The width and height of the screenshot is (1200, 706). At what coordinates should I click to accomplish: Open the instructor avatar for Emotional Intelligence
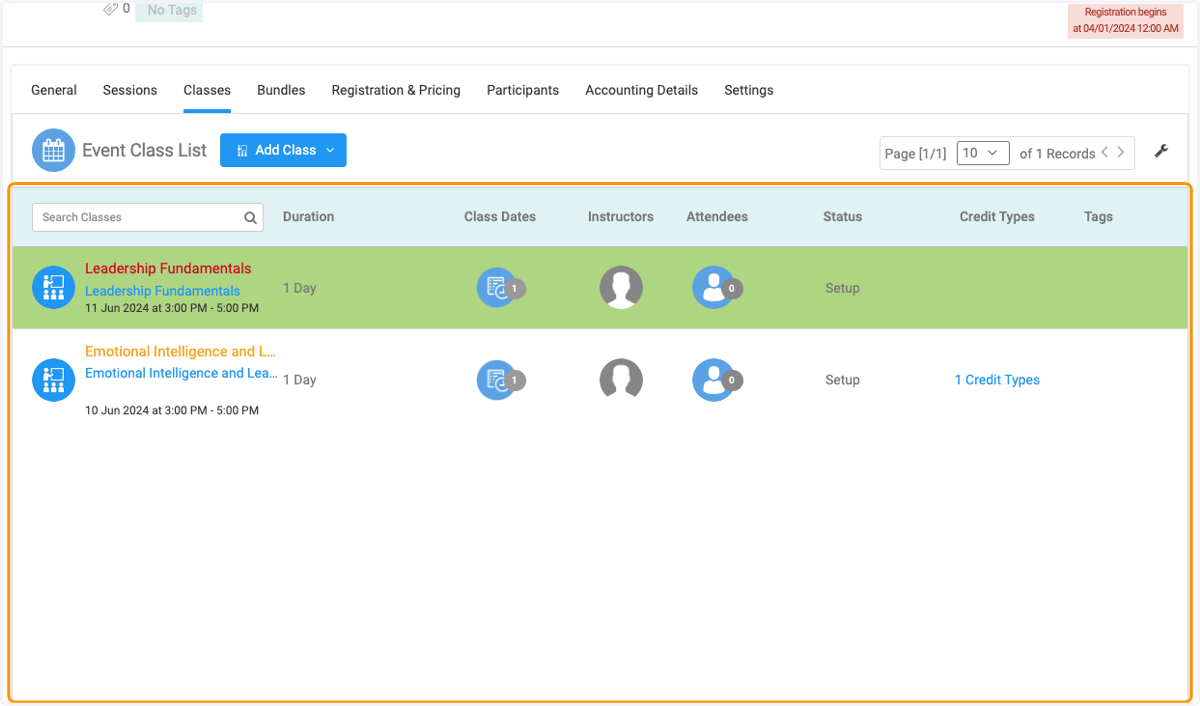tap(621, 380)
